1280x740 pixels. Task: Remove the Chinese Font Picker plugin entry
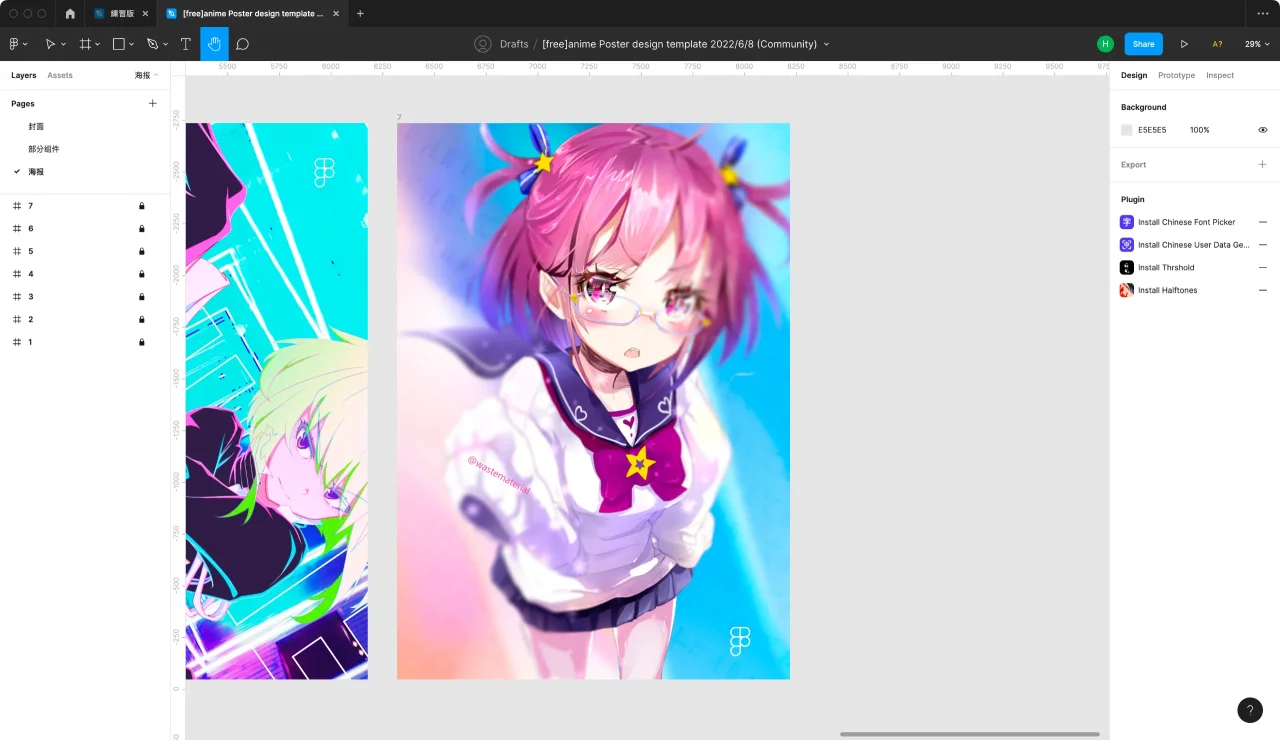(x=1262, y=222)
